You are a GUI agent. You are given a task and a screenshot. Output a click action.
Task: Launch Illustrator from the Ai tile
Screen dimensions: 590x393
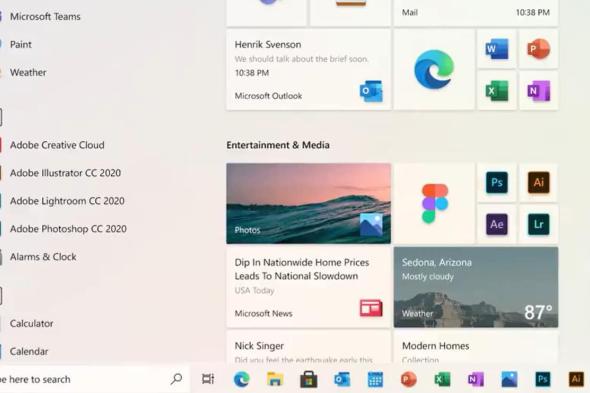[x=538, y=183]
